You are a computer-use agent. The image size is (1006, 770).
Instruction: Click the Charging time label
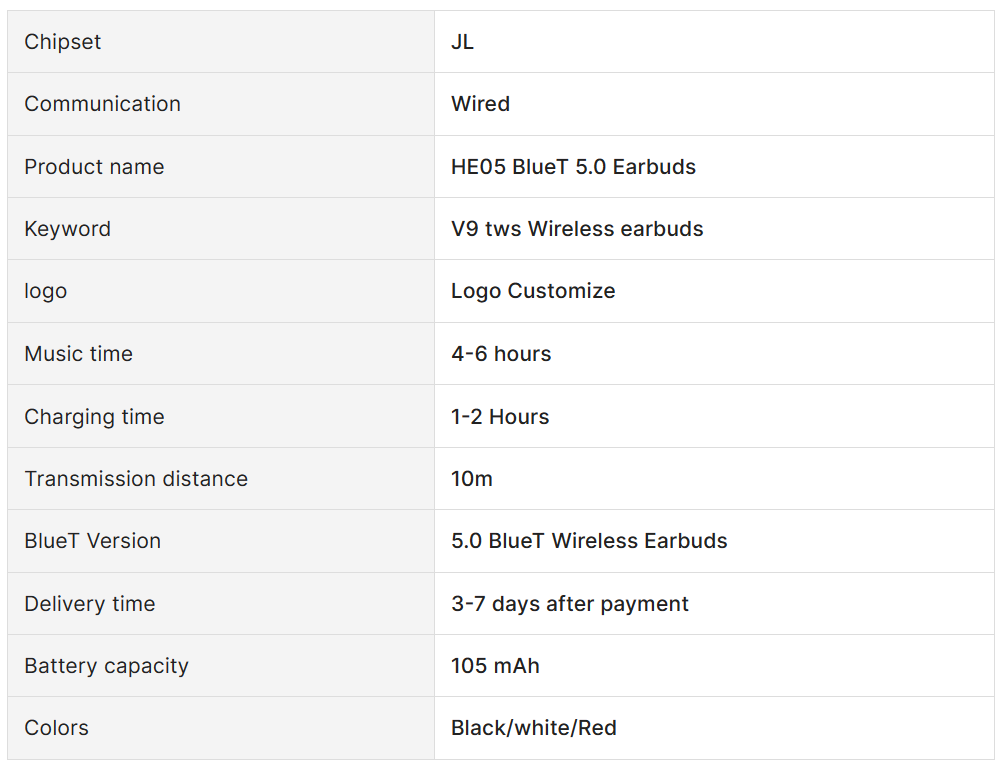coord(94,417)
